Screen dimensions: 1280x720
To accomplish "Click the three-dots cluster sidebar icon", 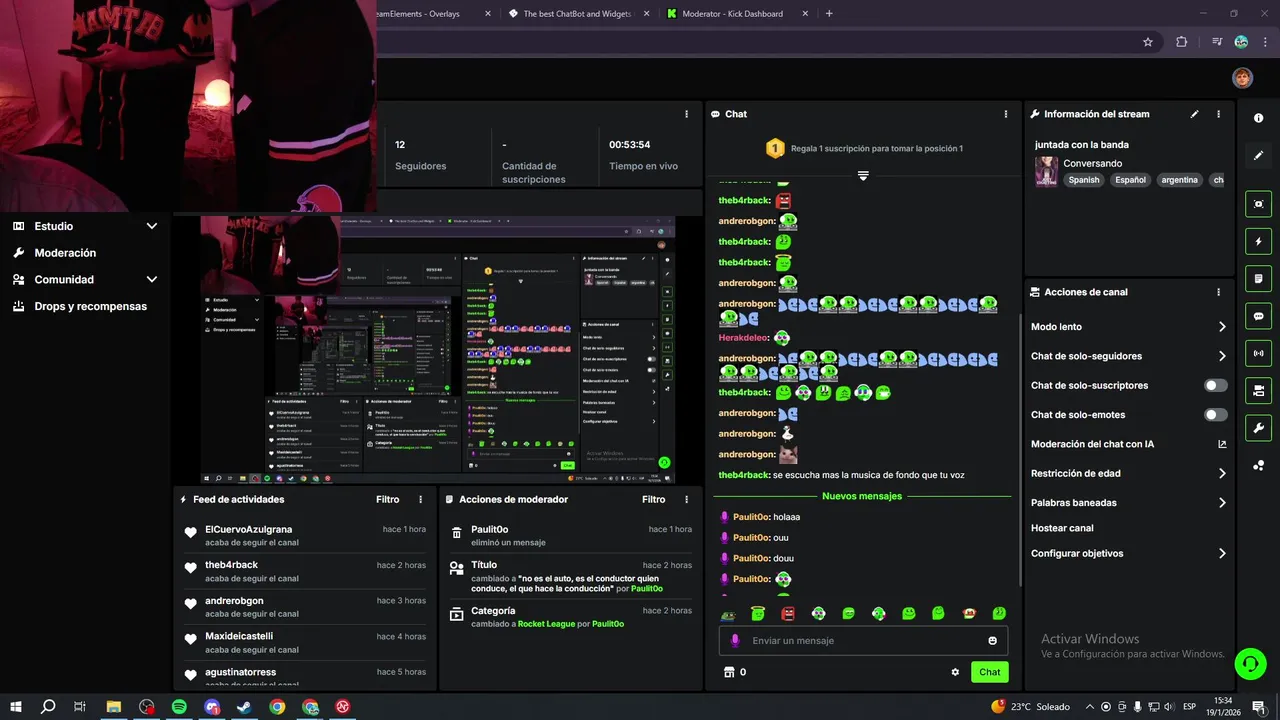I will click(x=1258, y=465).
